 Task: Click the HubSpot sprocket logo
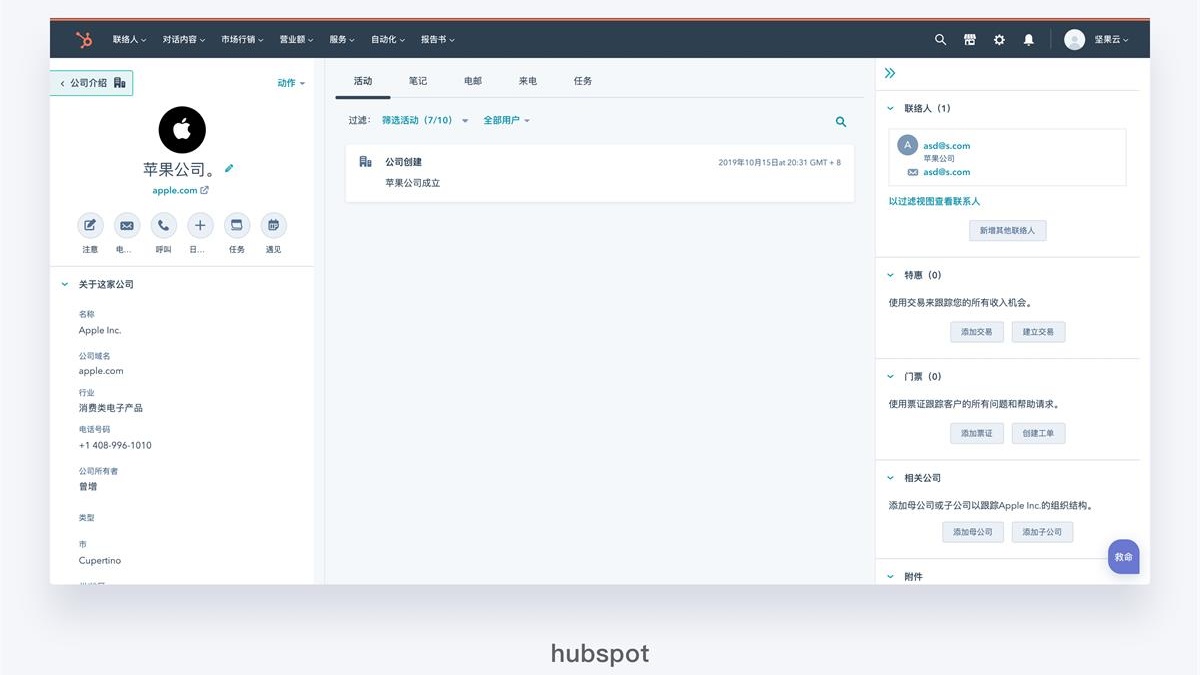coord(84,40)
